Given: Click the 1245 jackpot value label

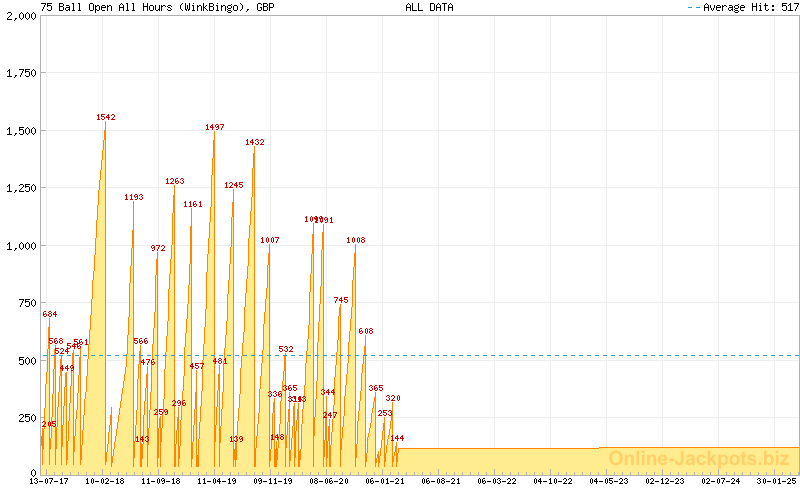Looking at the screenshot, I should 234,185.
